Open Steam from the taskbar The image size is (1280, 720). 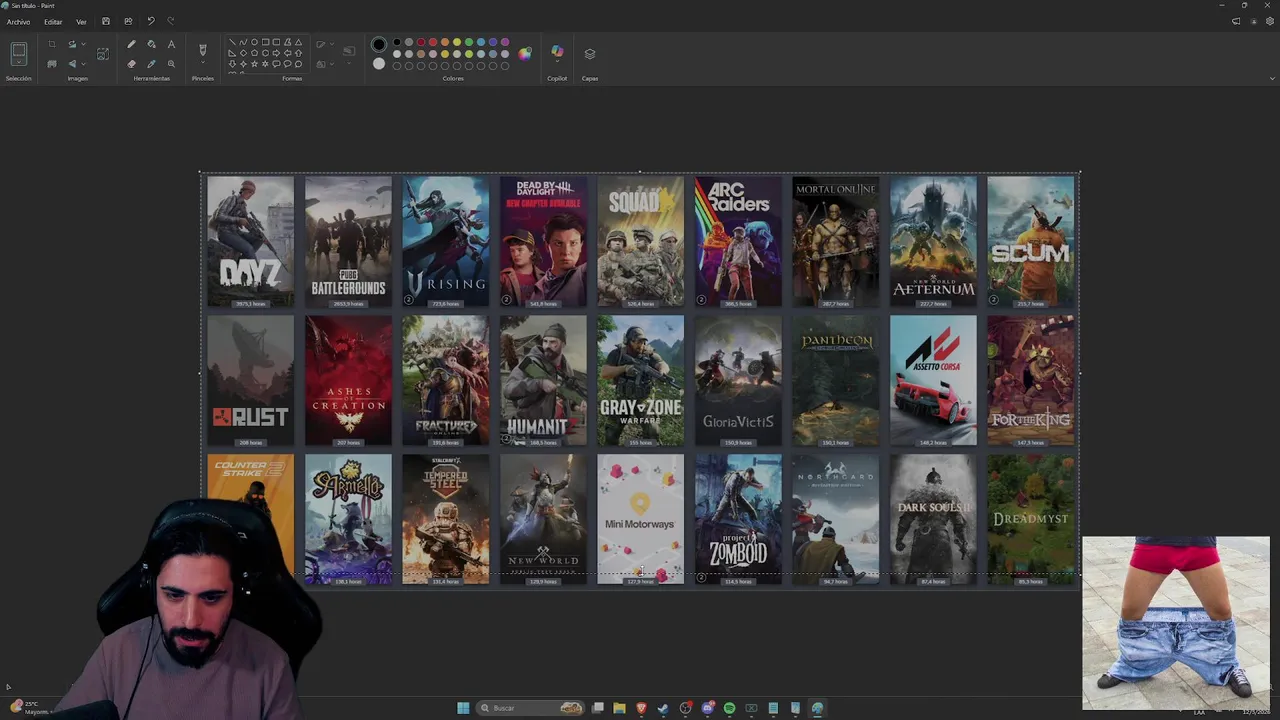(x=663, y=708)
